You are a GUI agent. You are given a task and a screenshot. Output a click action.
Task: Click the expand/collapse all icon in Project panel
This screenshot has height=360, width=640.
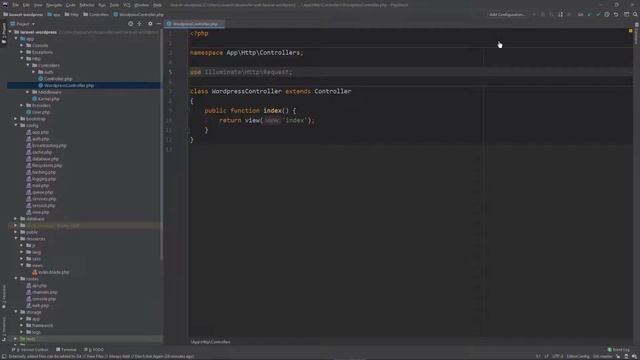pyautogui.click(x=140, y=24)
